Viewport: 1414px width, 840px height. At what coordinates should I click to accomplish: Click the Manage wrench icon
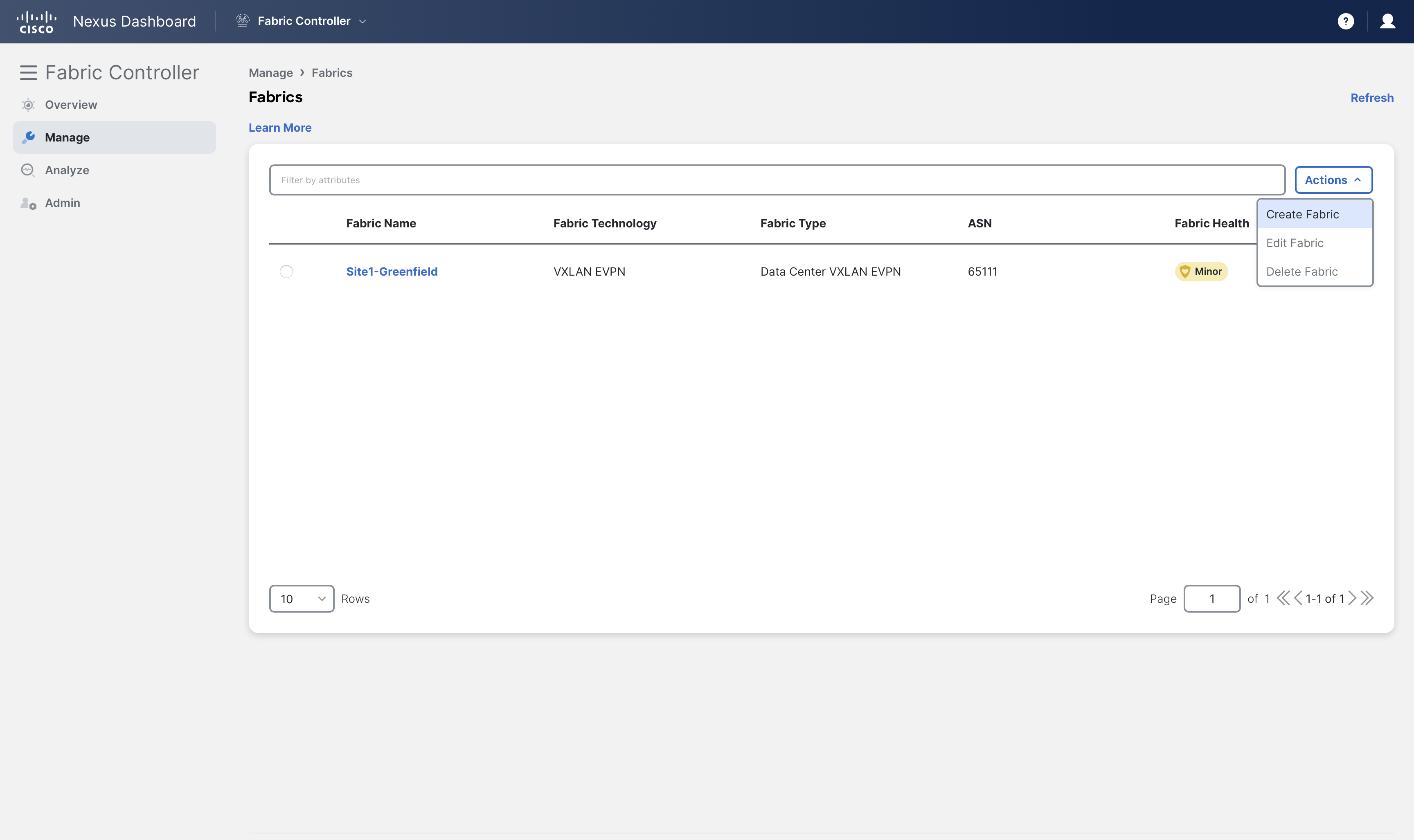[x=28, y=137]
